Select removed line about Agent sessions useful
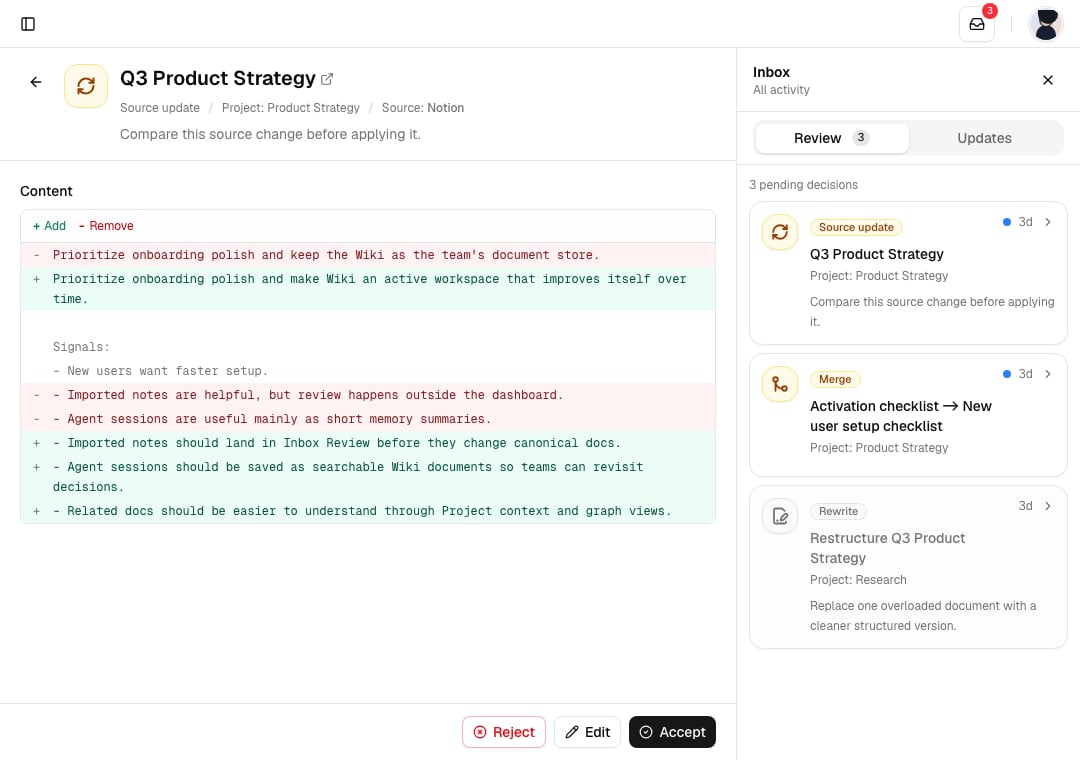Viewport: 1080px width, 760px height. point(368,419)
